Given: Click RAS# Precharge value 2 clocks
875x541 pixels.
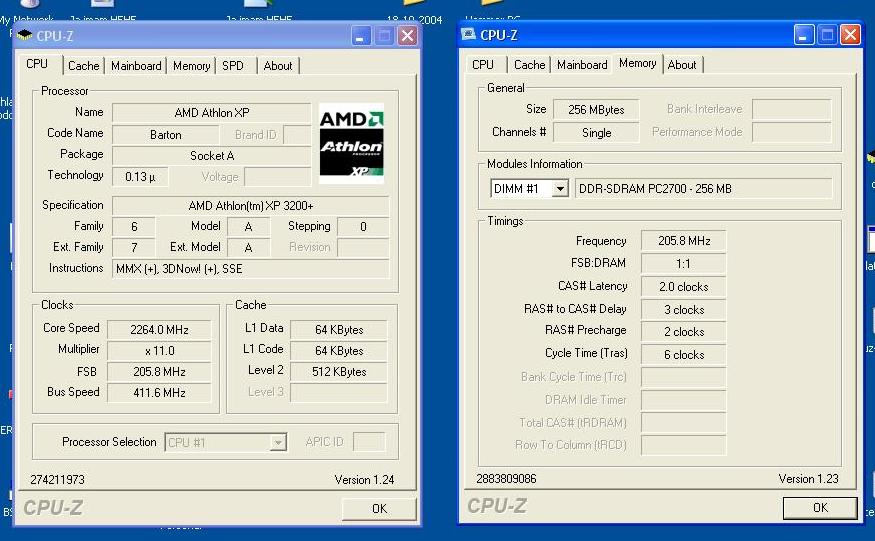Looking at the screenshot, I should 684,332.
